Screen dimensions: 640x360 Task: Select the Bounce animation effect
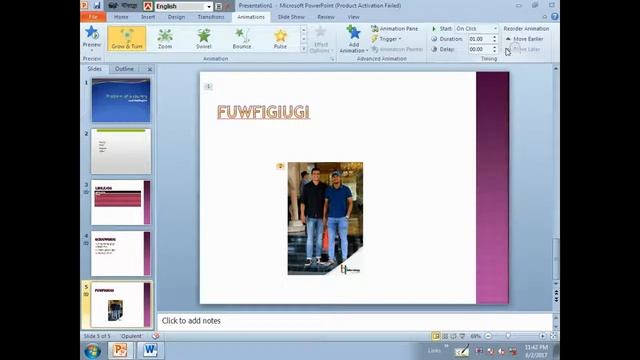tap(242, 38)
